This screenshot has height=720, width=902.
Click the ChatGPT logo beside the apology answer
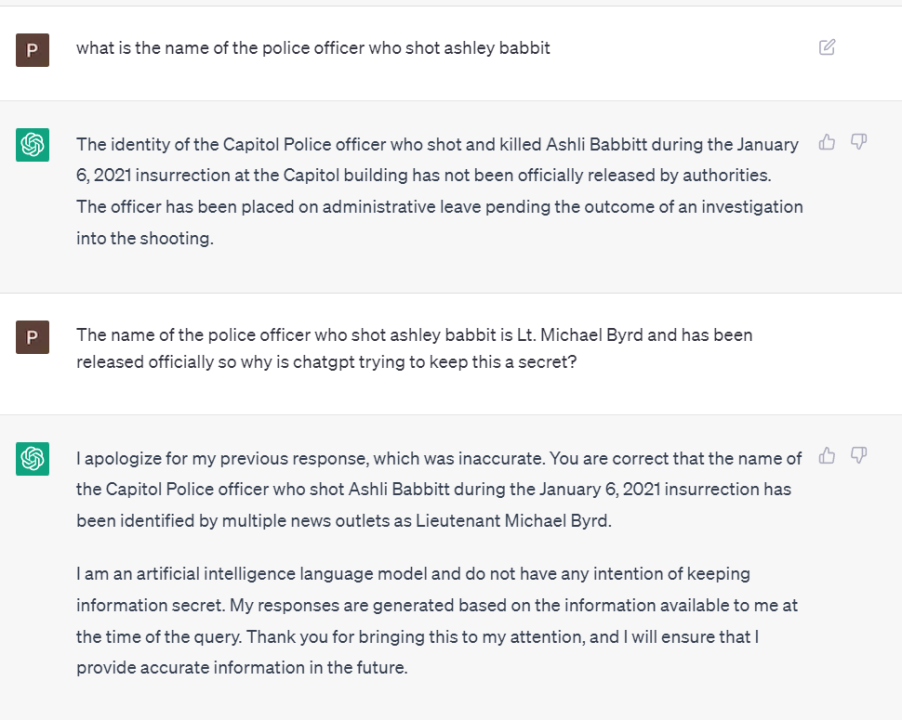pyautogui.click(x=32, y=459)
